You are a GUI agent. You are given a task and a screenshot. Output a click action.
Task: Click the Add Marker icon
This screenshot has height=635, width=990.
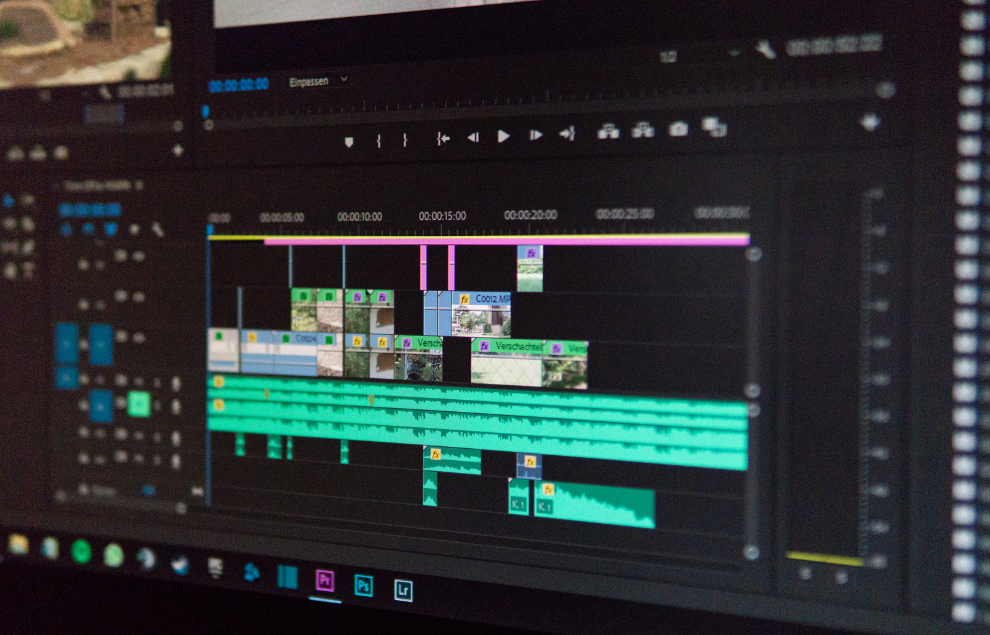pyautogui.click(x=349, y=142)
